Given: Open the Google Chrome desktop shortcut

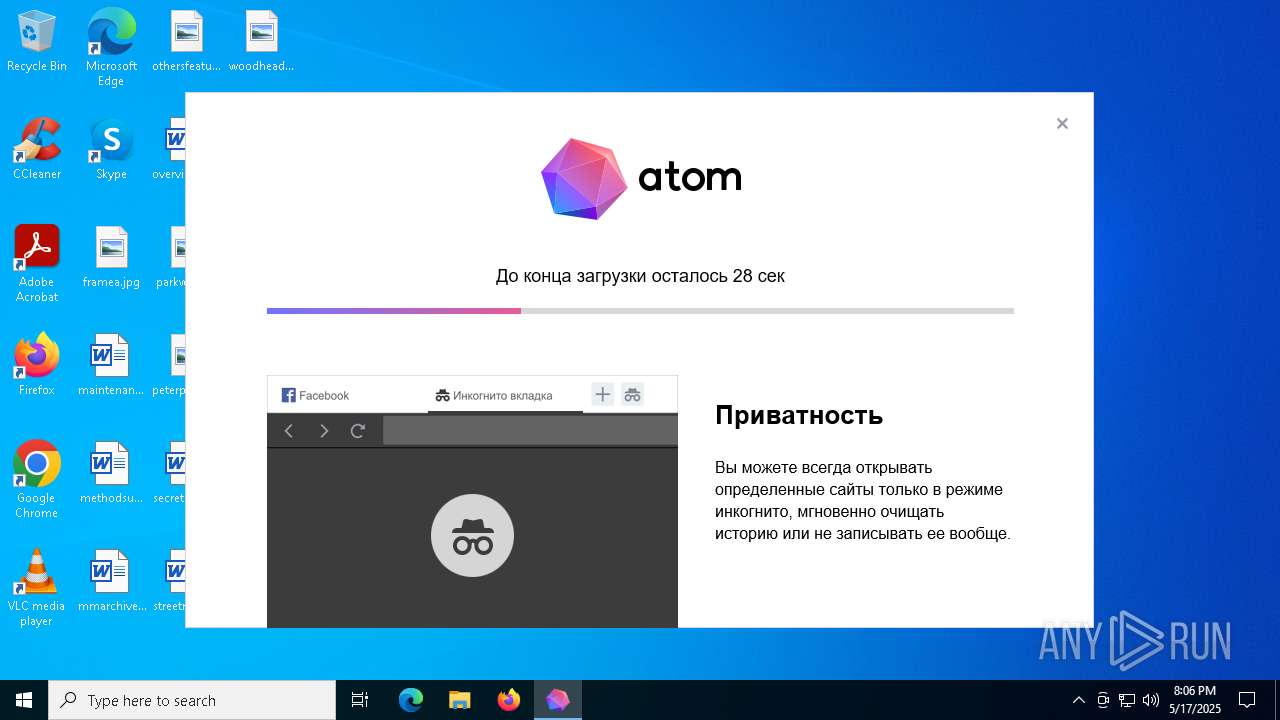Looking at the screenshot, I should coord(37,479).
